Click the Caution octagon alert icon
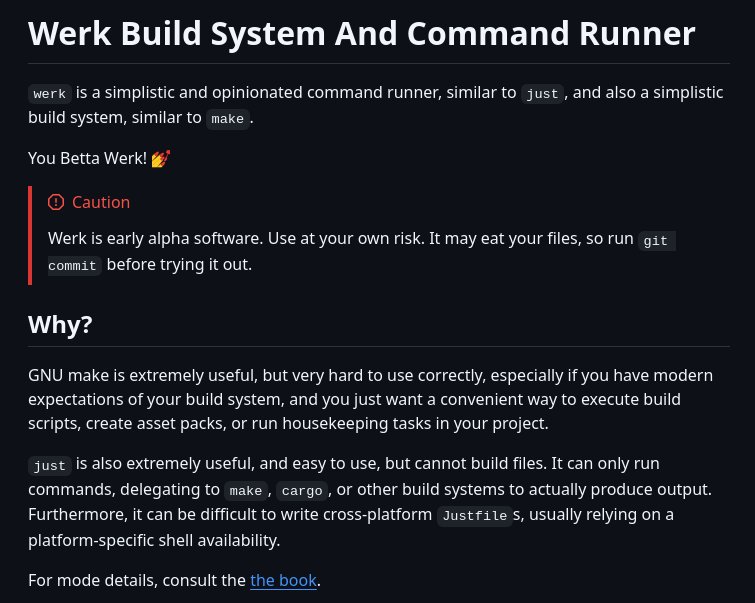 [x=56, y=202]
